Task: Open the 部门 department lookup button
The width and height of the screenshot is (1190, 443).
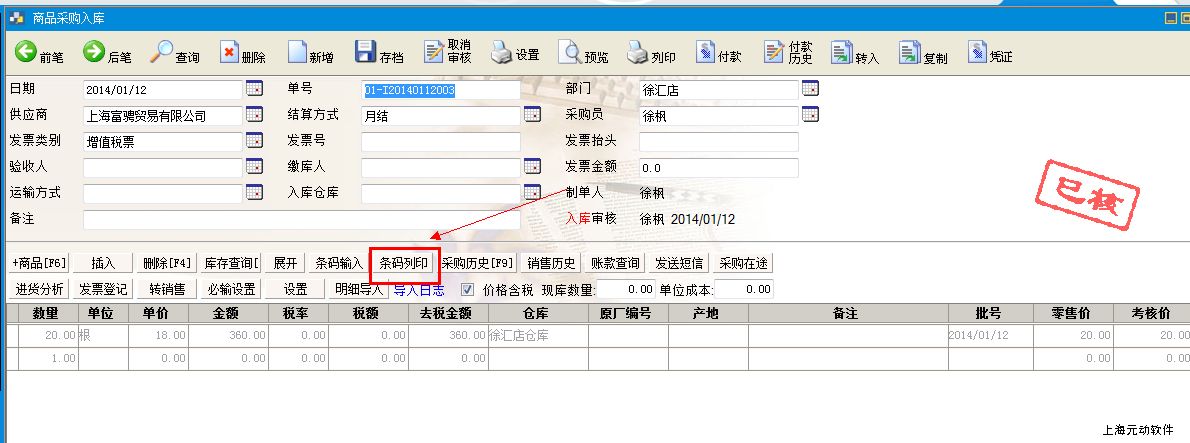Action: coord(810,89)
